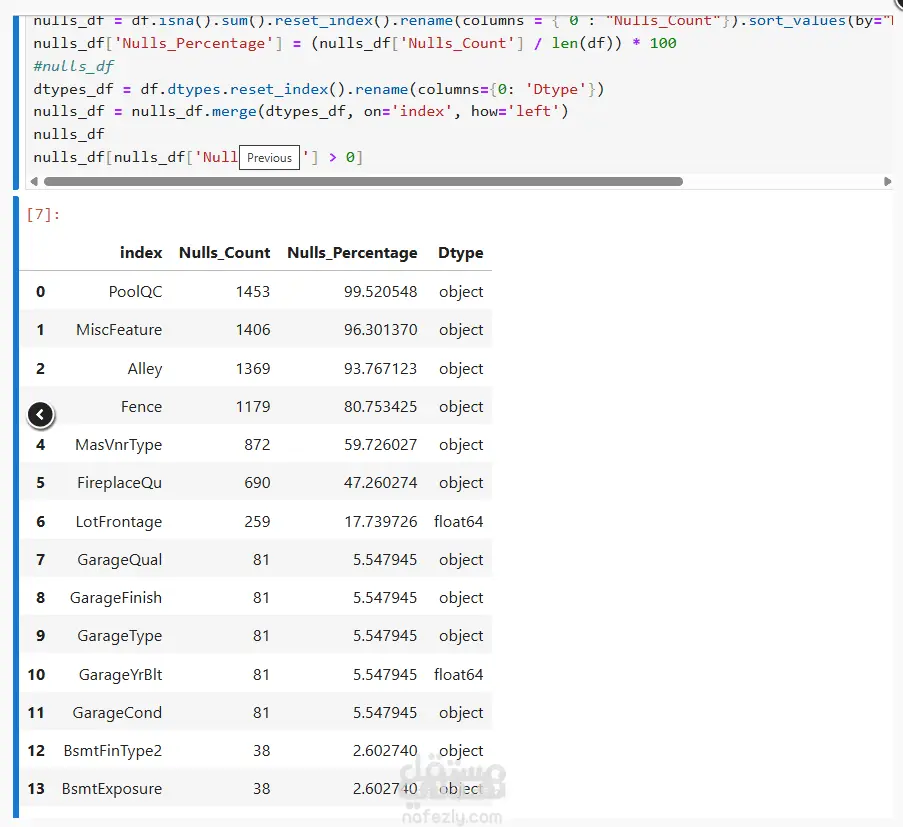
Task: Click the 'Nulls_Count' column header
Action: point(225,253)
